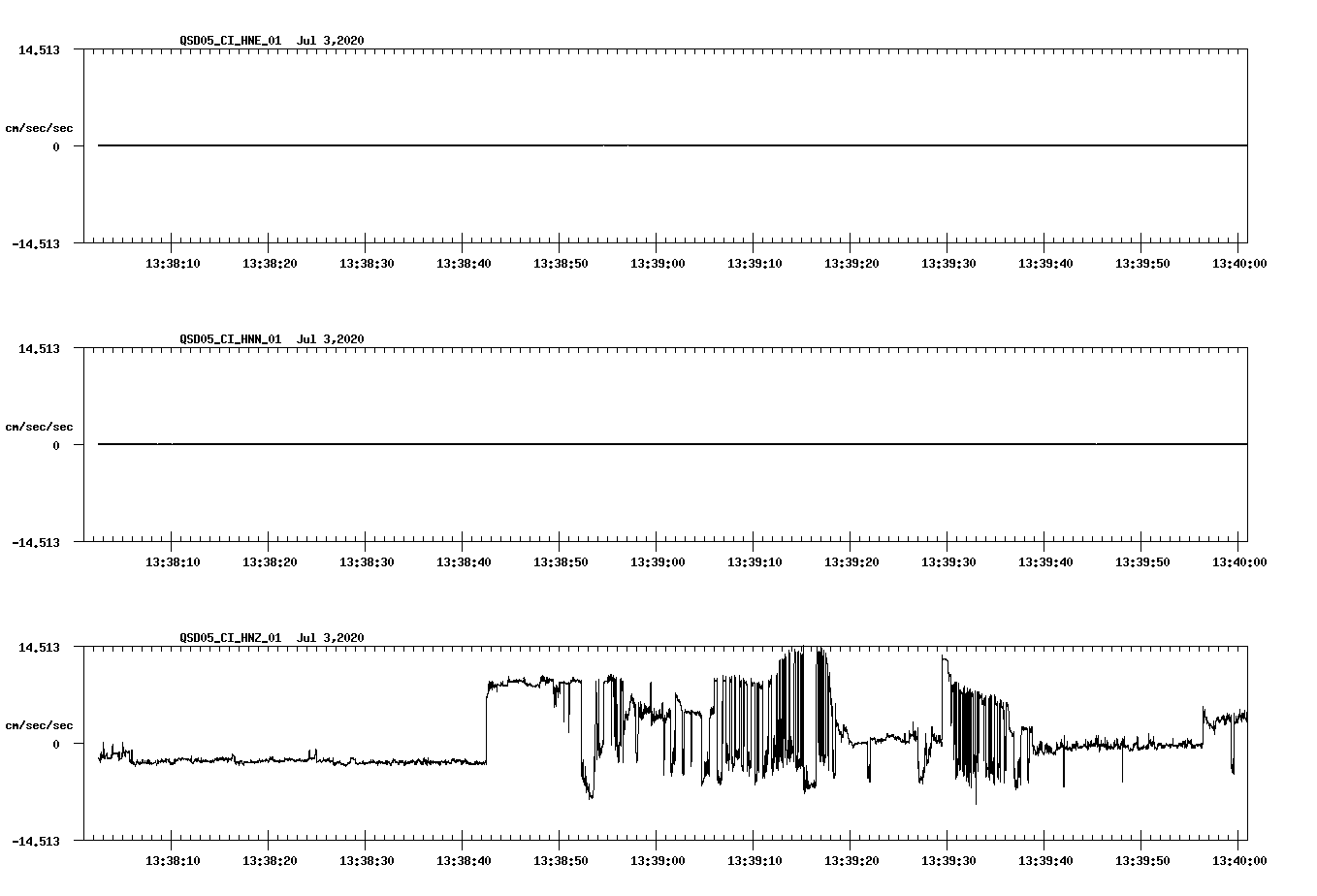Click the HNE plot's cm/sec/sec unit label
This screenshot has height=896, width=1317.
point(39,128)
